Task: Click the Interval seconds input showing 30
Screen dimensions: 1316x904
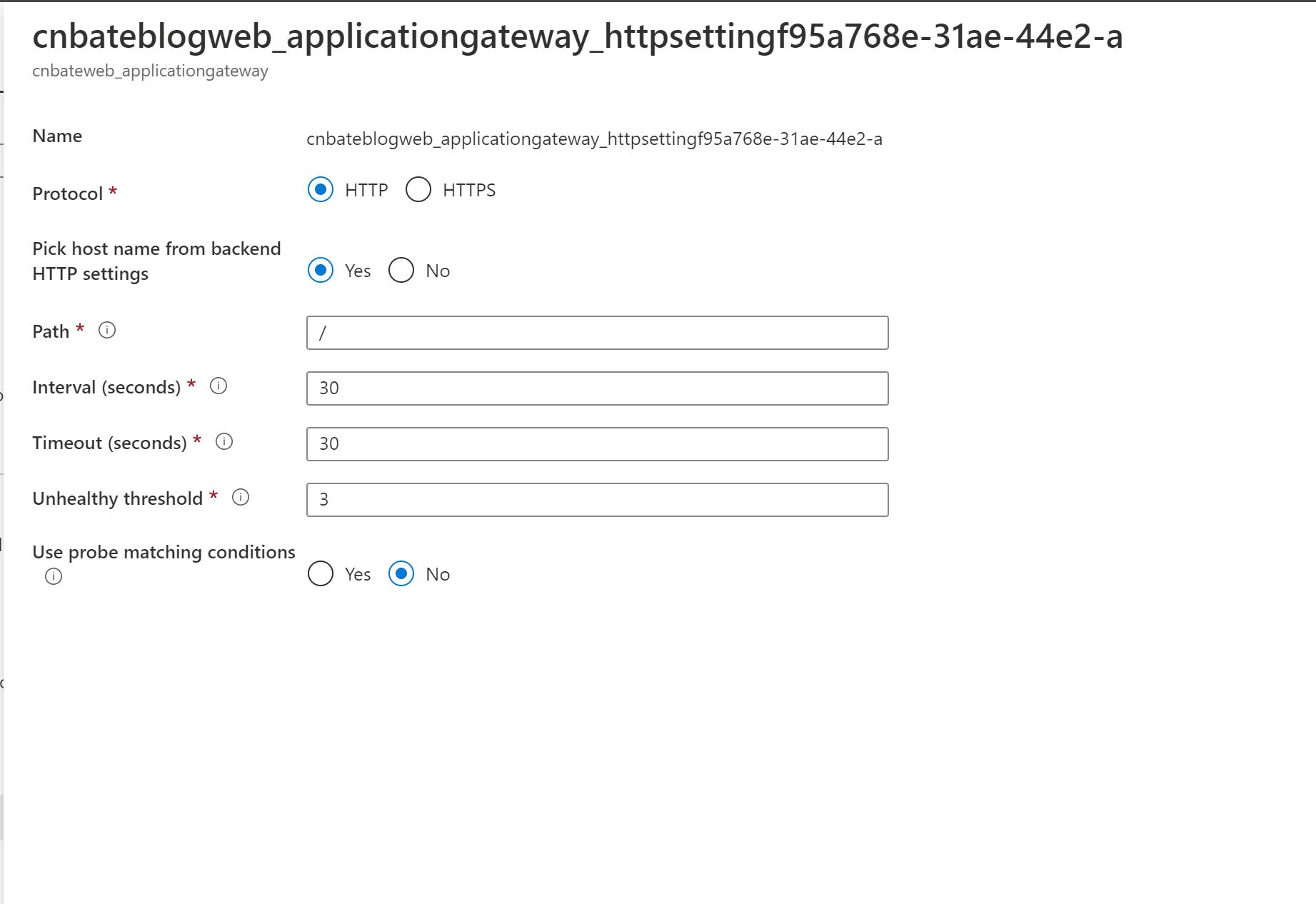Action: pos(597,388)
